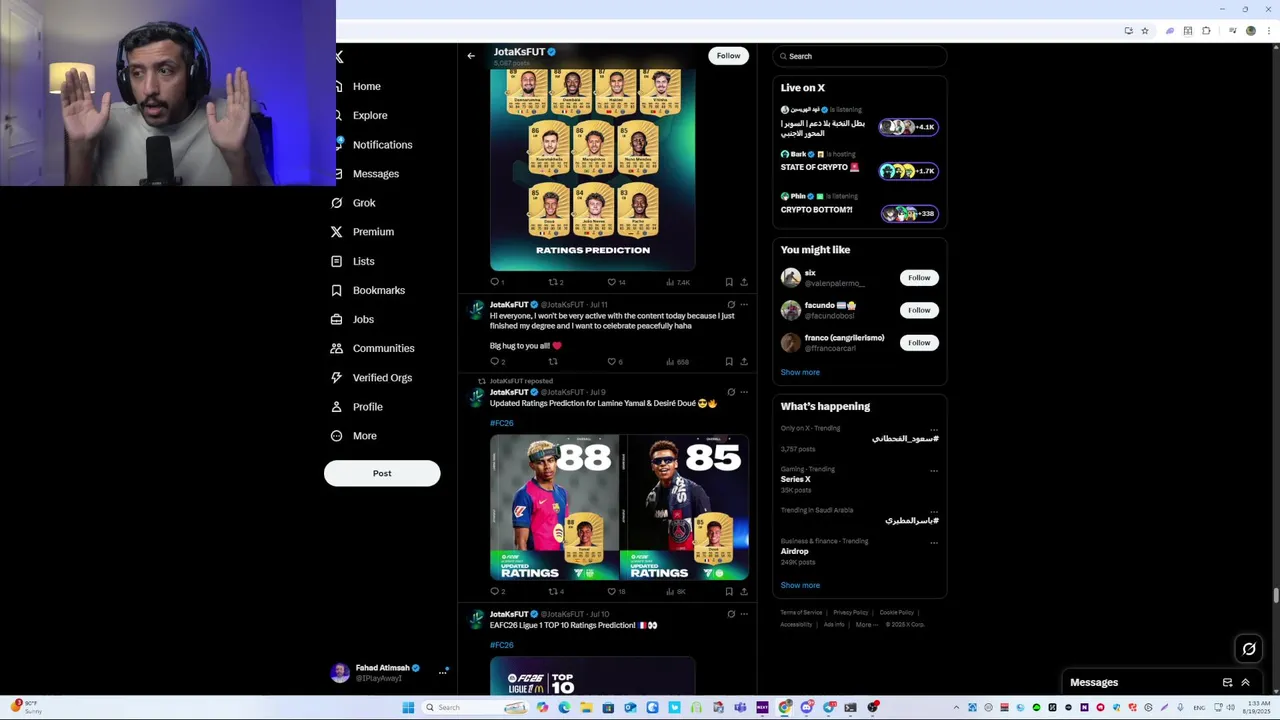Open Grok from the left sidebar icon

(337, 203)
